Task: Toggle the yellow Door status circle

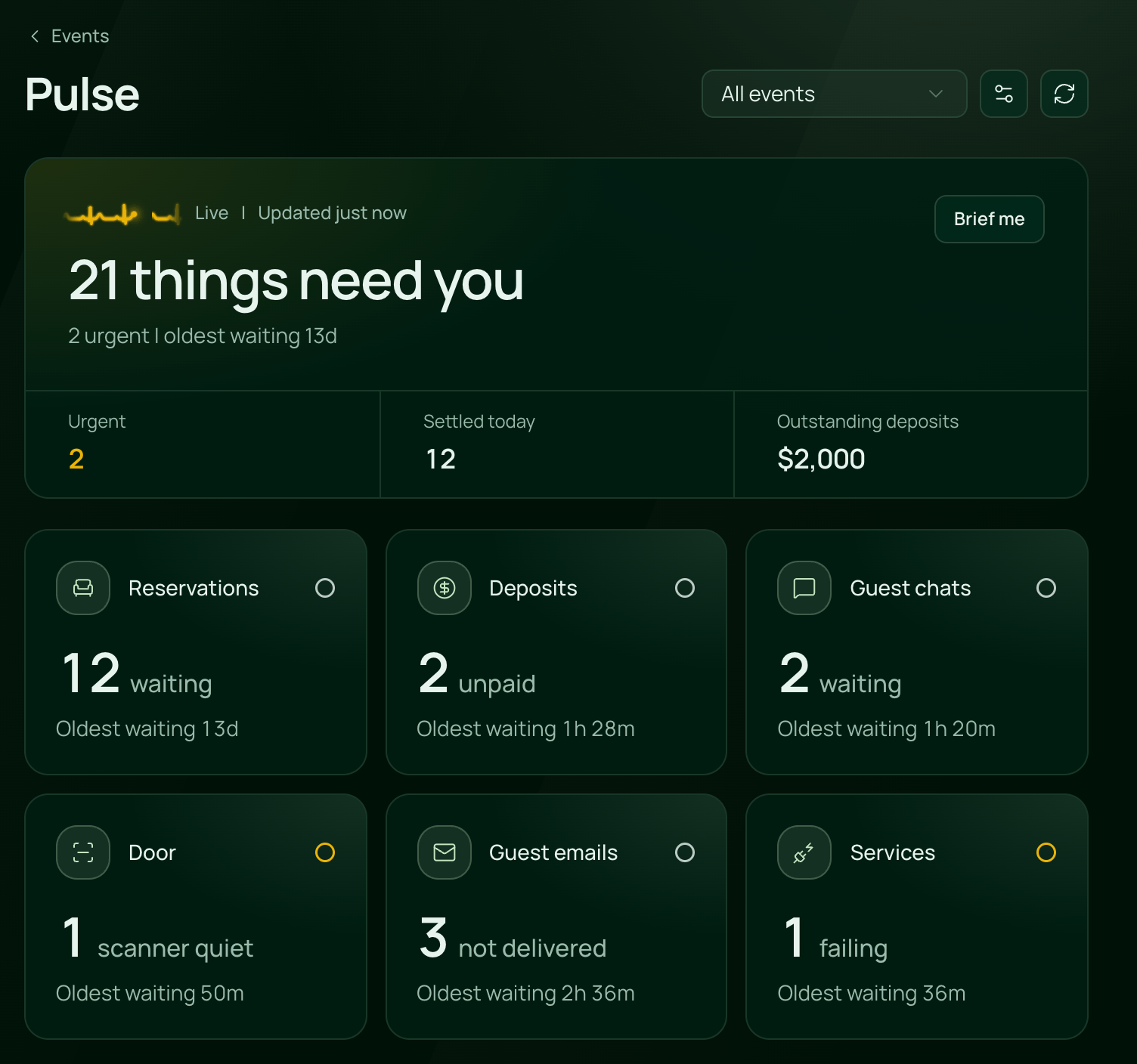Action: 325,852
